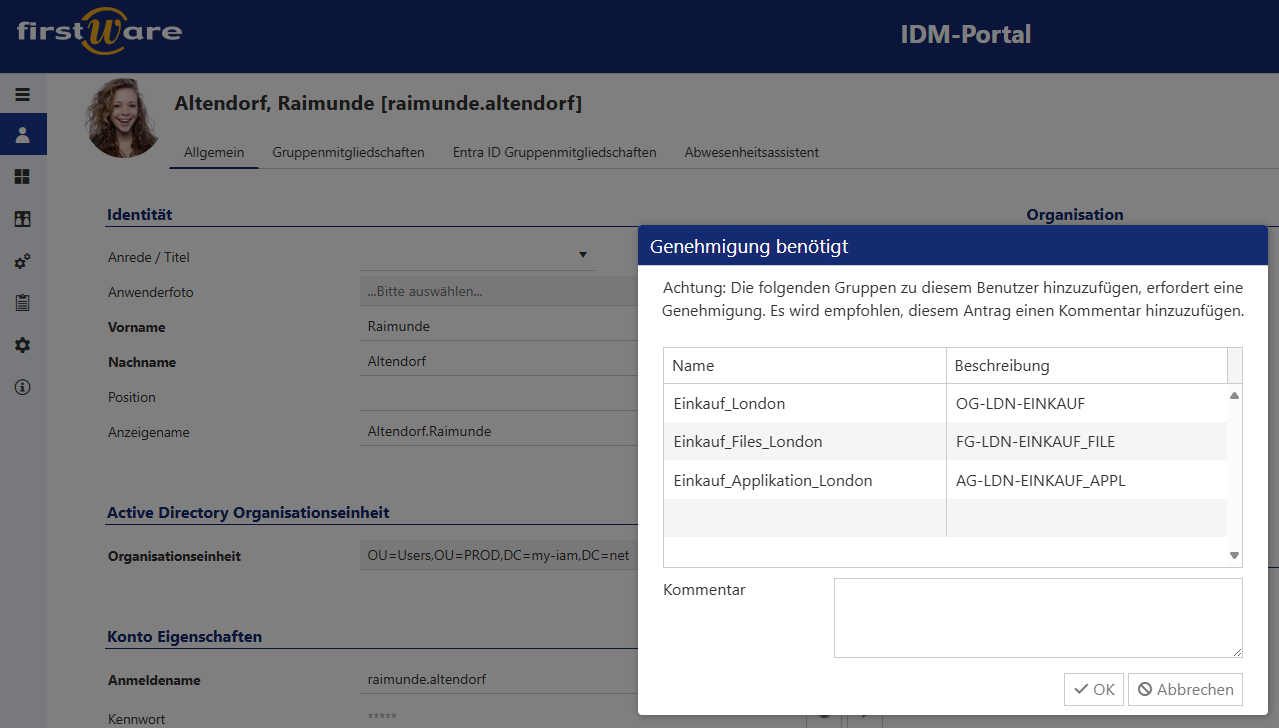Click into the Kommentar text area
Viewport: 1279px width, 728px height.
1037,617
